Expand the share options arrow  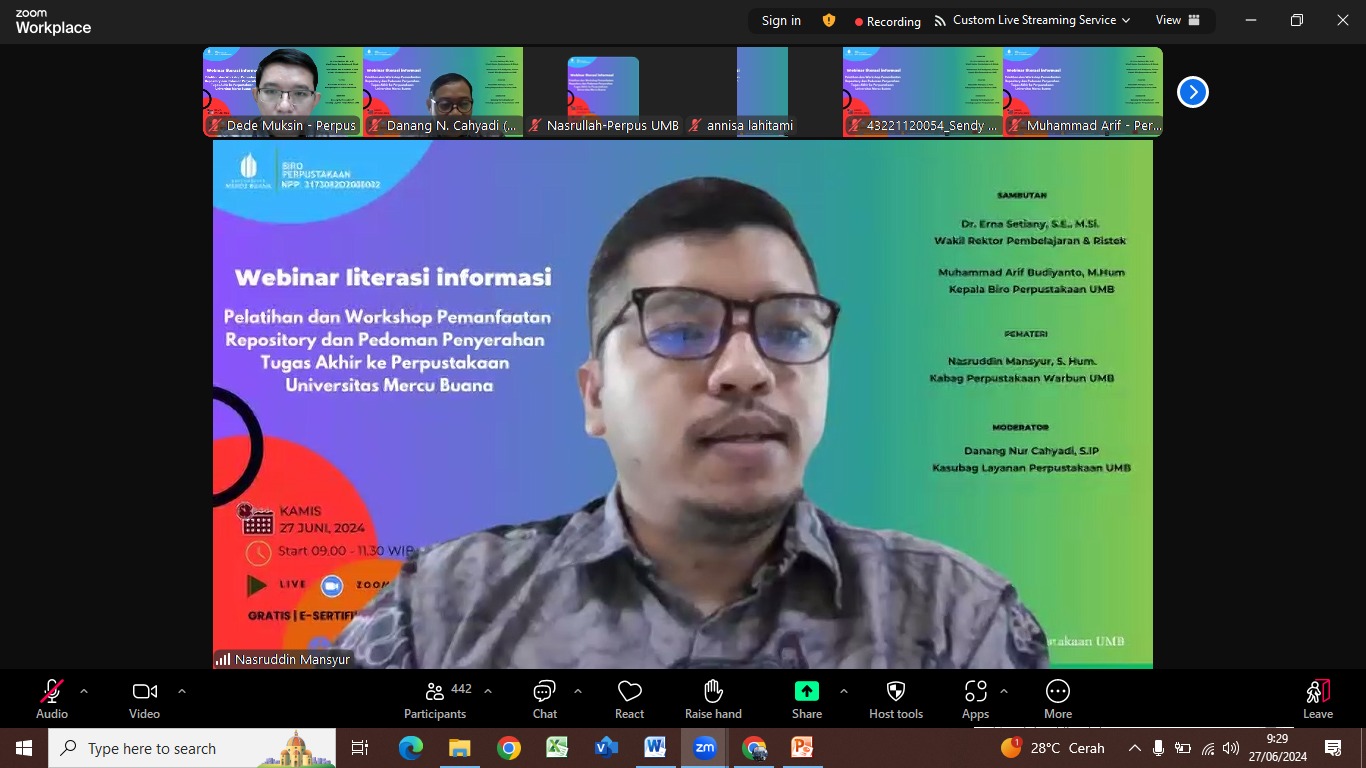tap(843, 691)
